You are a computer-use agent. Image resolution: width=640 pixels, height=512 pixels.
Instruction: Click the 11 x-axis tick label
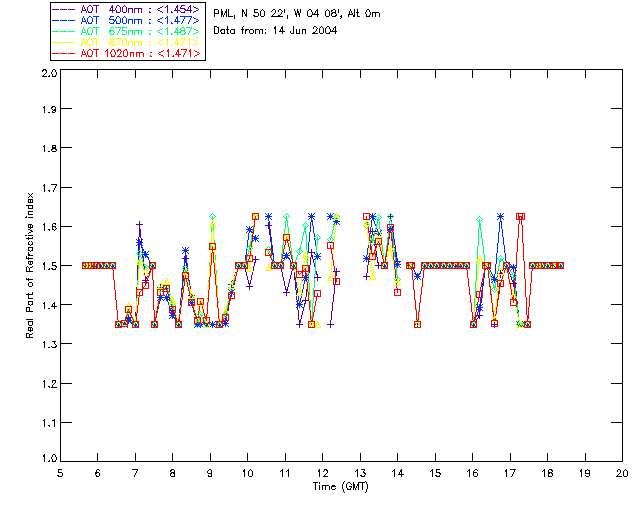point(285,473)
